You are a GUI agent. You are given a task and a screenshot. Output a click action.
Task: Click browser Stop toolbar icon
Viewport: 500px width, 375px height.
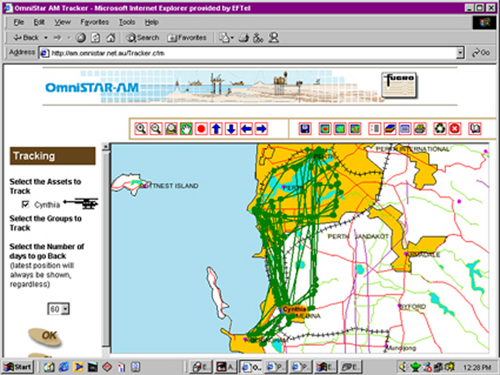(81, 38)
